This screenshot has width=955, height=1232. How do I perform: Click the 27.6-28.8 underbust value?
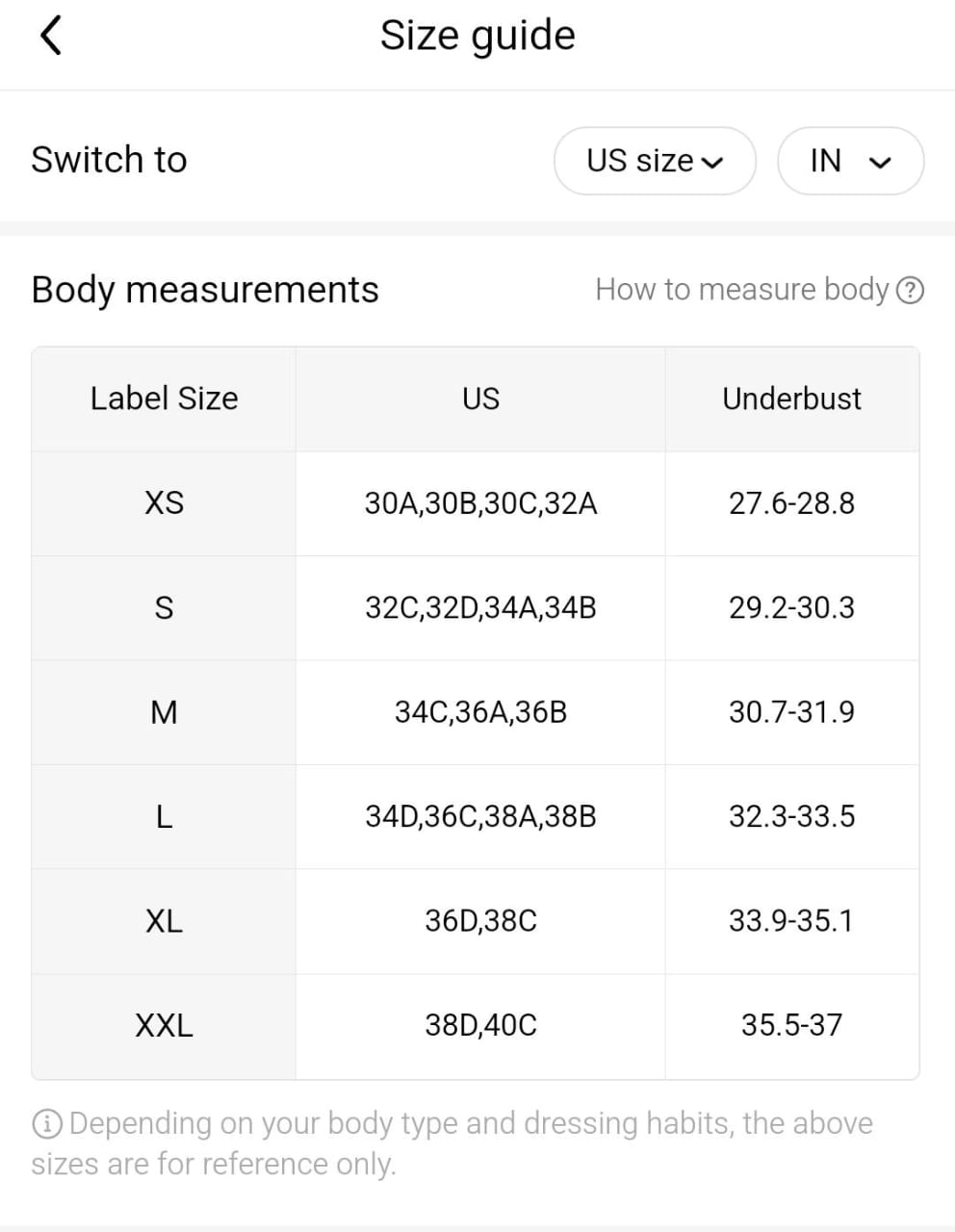click(x=791, y=503)
